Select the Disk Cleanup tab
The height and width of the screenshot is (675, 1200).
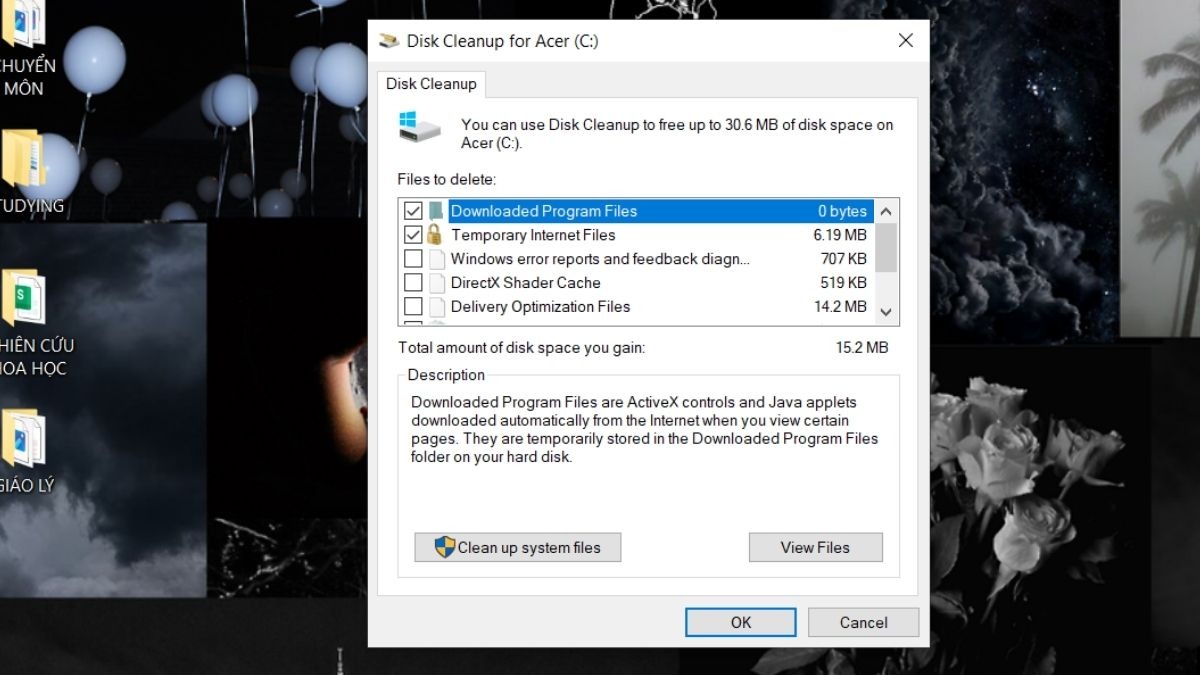431,84
